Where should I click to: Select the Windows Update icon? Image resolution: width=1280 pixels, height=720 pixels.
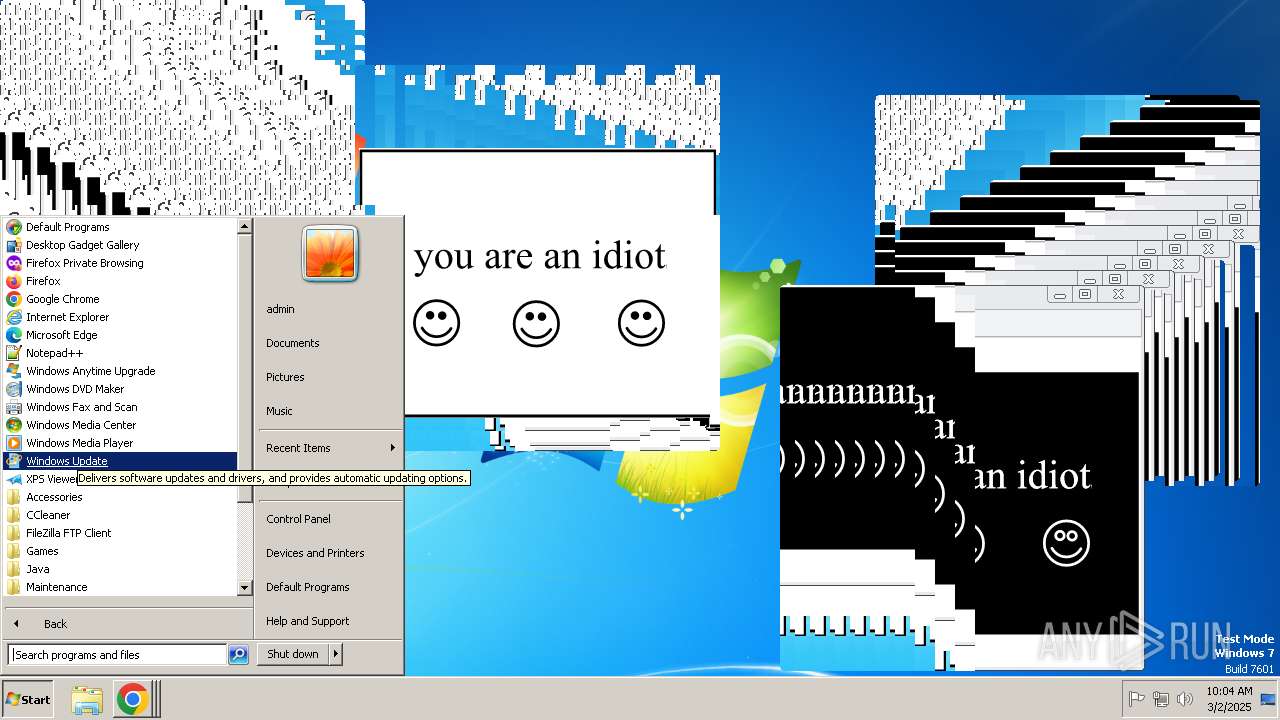(x=14, y=461)
